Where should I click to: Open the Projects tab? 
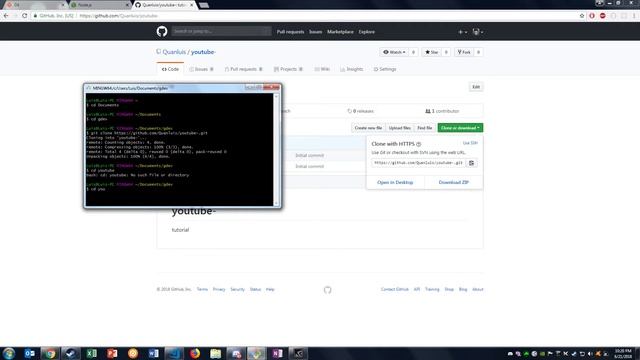[288, 69]
